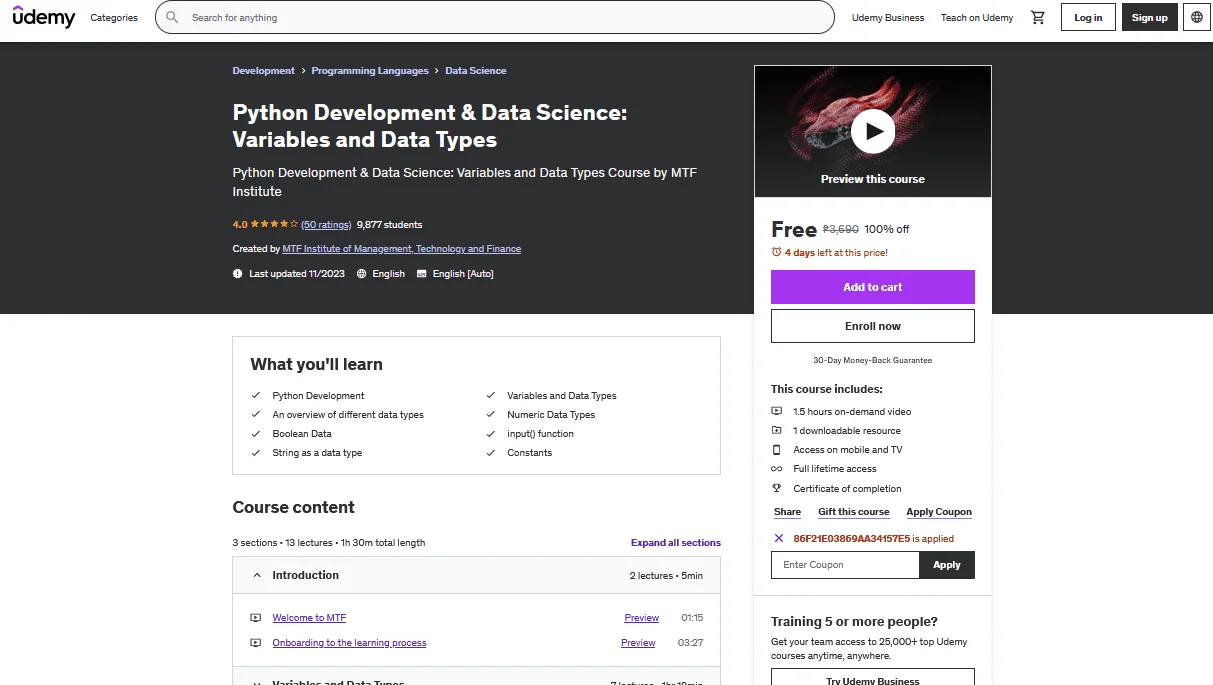Click the '1h 30m total length' summary
This screenshot has width=1213, height=685.
pyautogui.click(x=384, y=542)
